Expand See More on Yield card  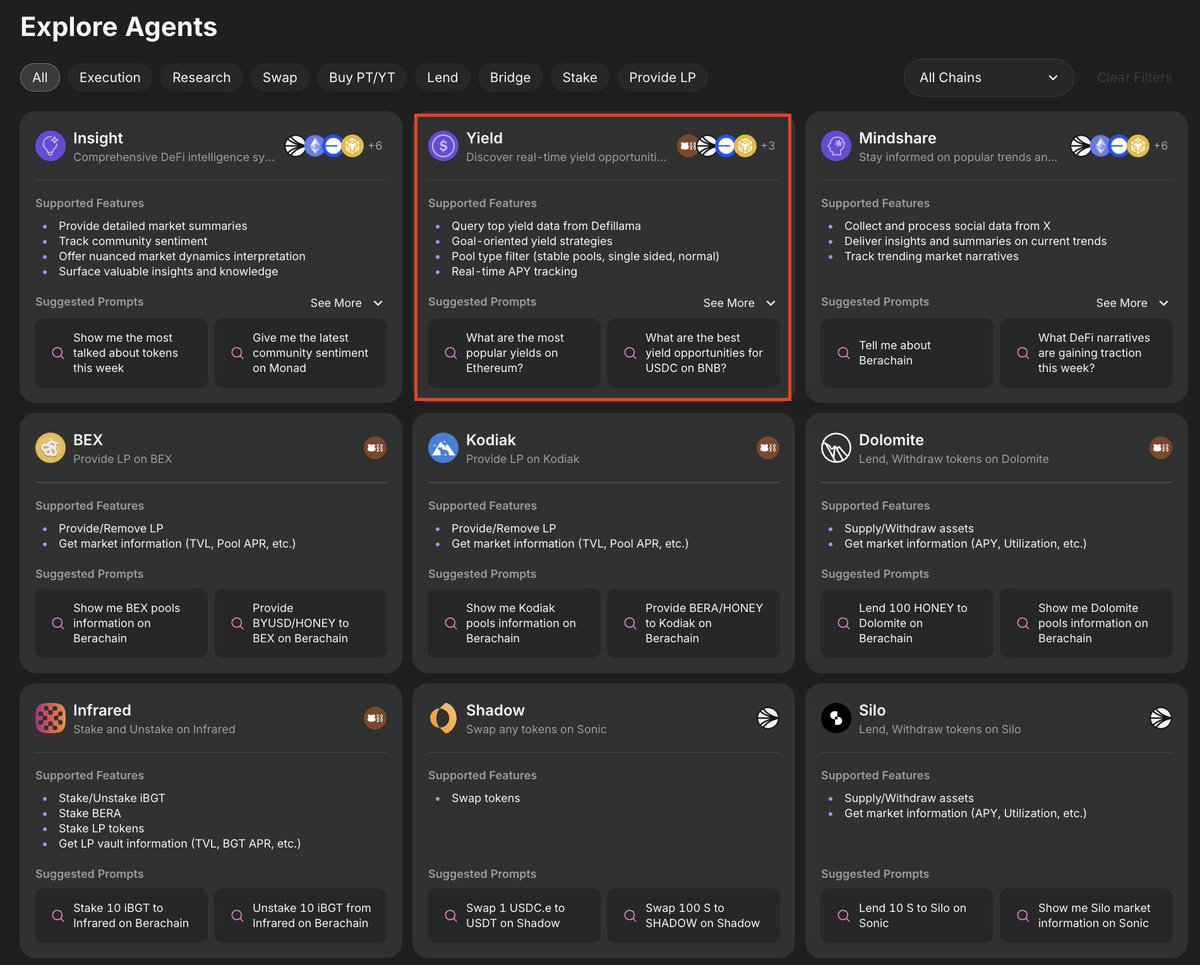pyautogui.click(x=739, y=303)
